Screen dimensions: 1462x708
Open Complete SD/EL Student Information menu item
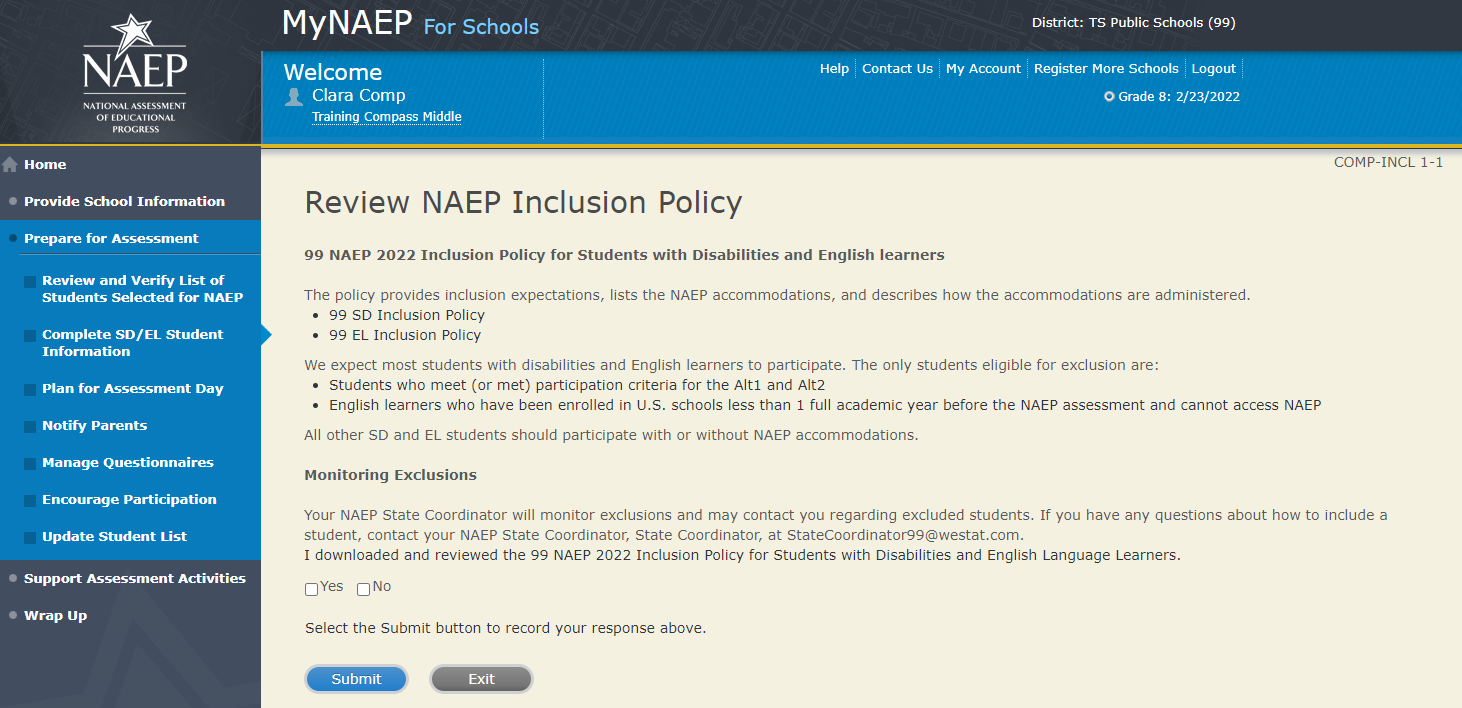(132, 343)
